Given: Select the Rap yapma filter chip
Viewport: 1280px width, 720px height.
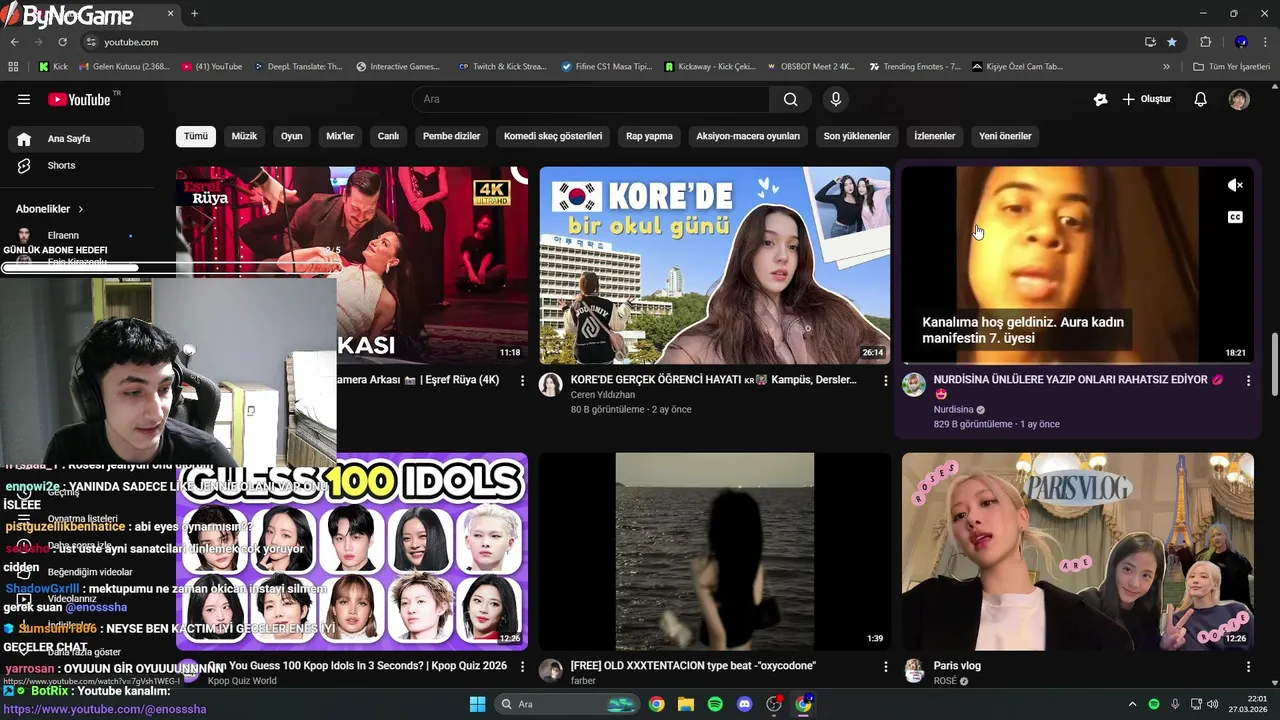Looking at the screenshot, I should 649,136.
